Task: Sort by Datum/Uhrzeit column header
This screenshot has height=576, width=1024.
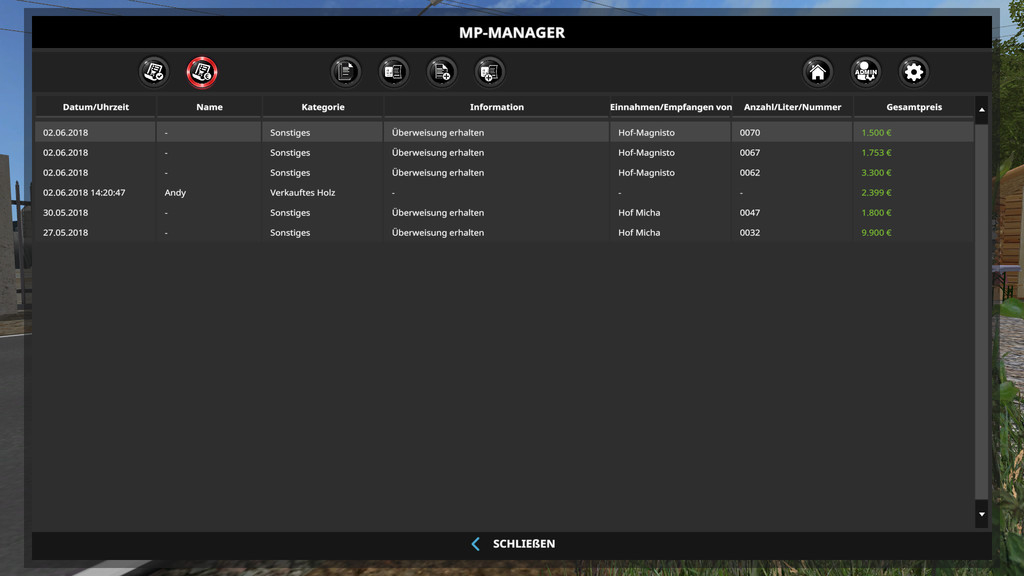Action: point(95,107)
